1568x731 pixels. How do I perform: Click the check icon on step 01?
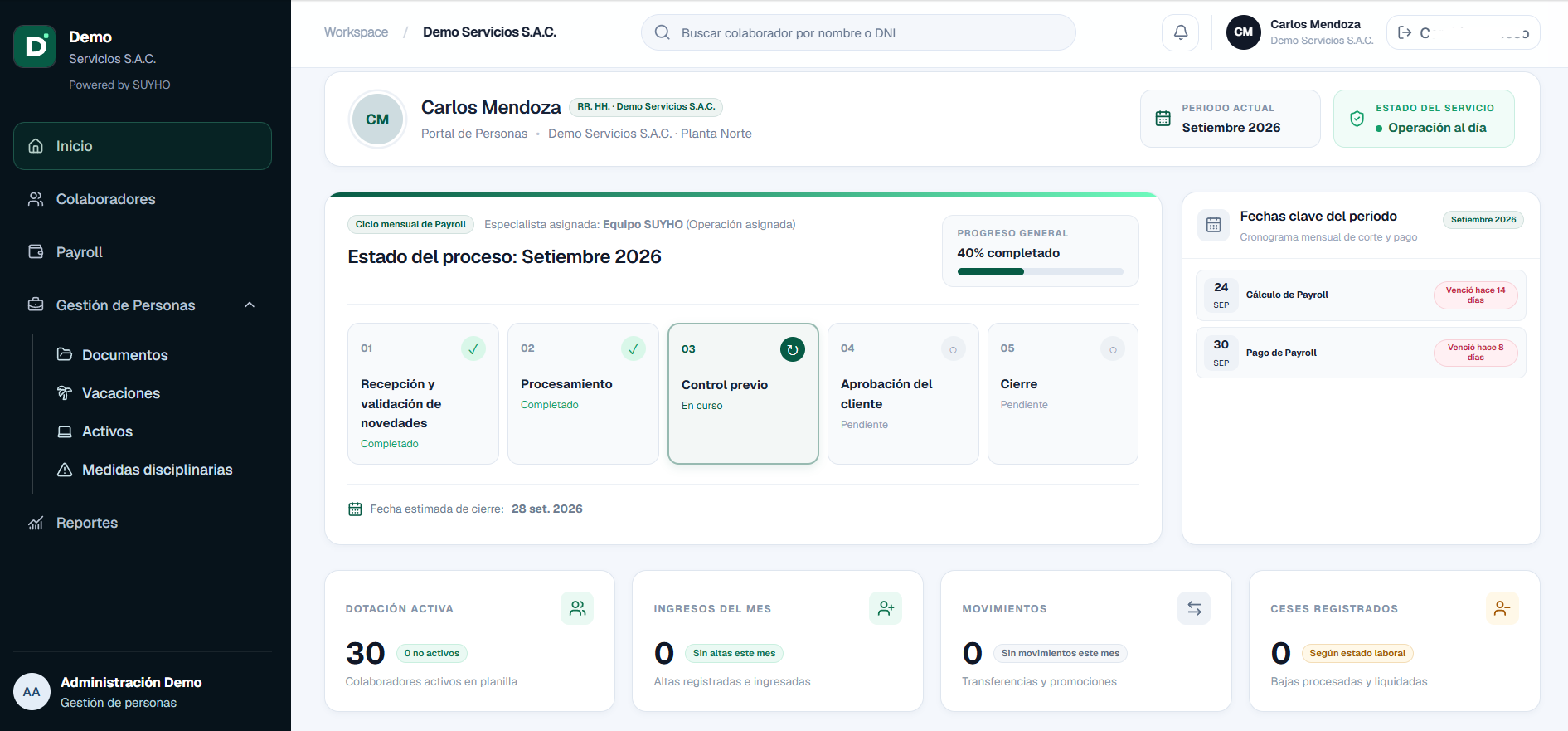pyautogui.click(x=473, y=348)
